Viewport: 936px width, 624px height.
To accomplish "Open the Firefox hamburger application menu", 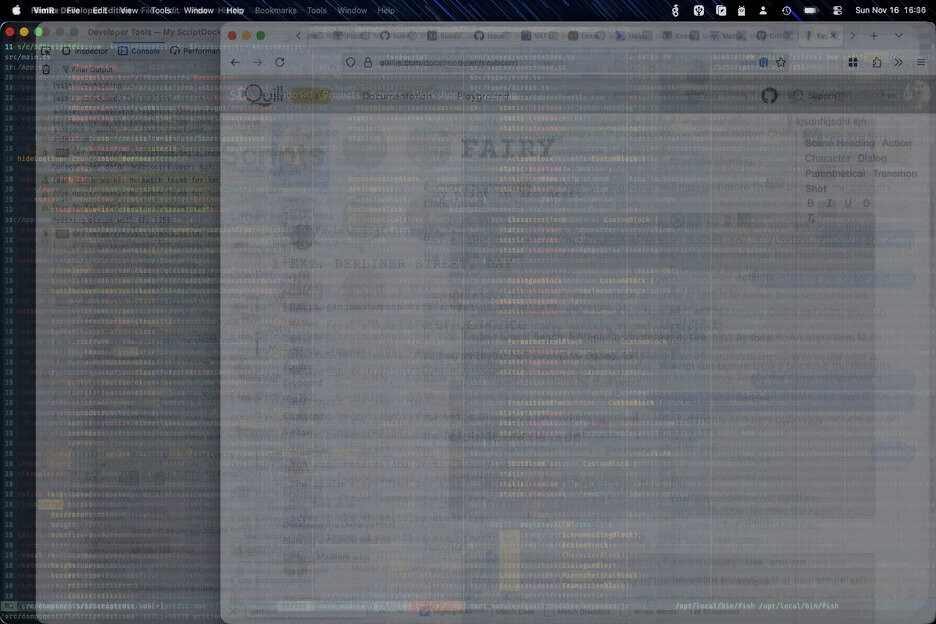I will click(921, 62).
